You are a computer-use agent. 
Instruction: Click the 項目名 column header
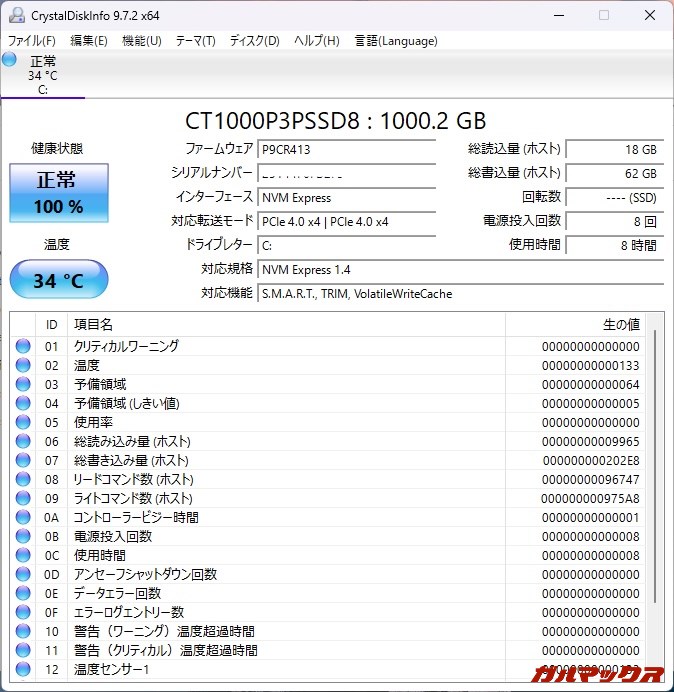pos(93,325)
